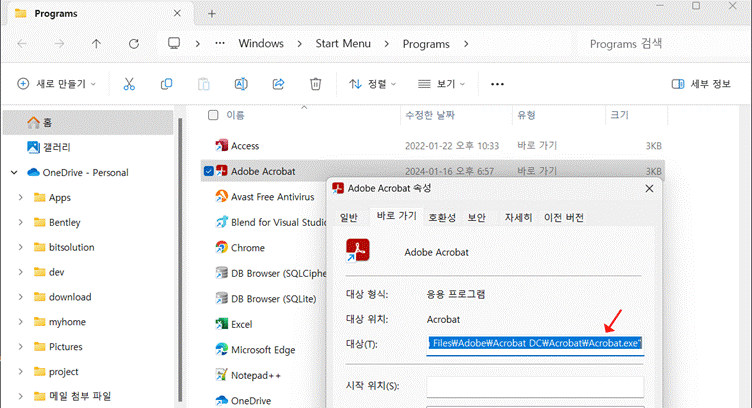Viewport: 752px width, 408px height.
Task: Open the hidden breadcrumb ellipsis menu
Action: tap(220, 43)
